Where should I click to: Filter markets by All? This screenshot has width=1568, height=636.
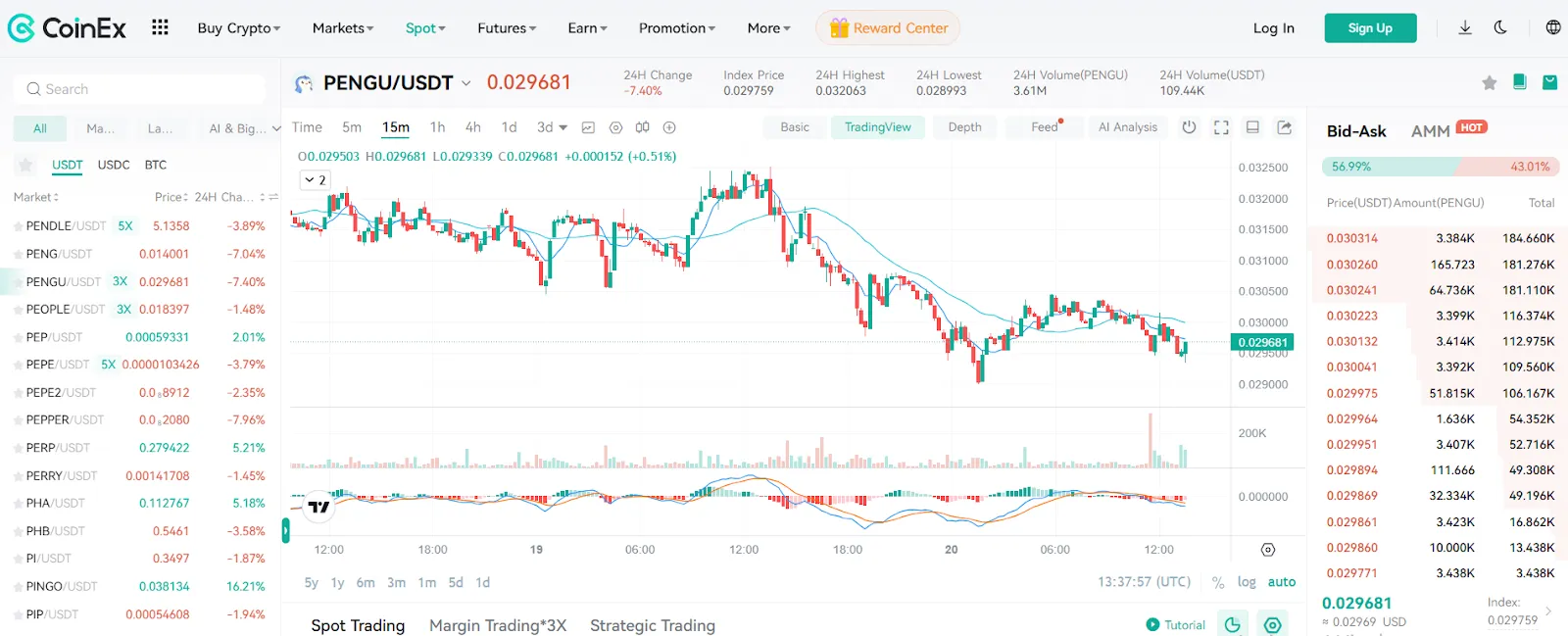point(40,128)
